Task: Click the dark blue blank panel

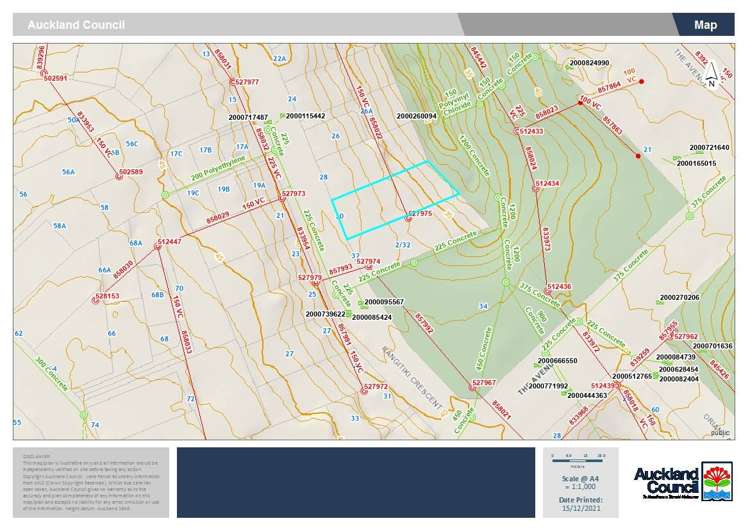Action: [357, 481]
